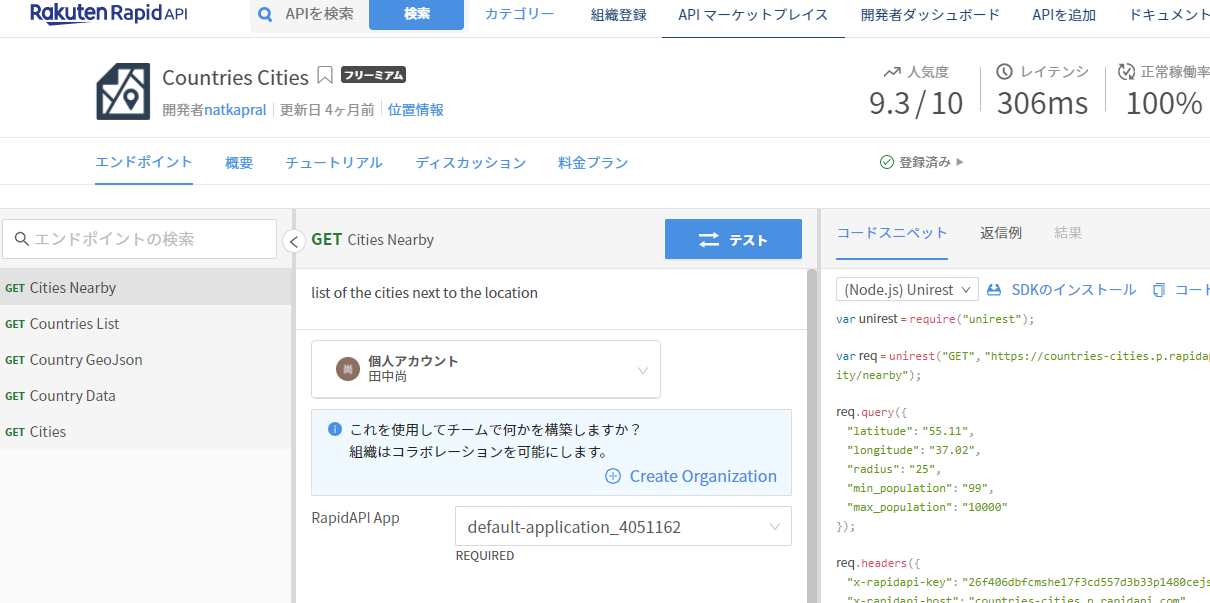Click the SDK install icon

tap(994, 289)
